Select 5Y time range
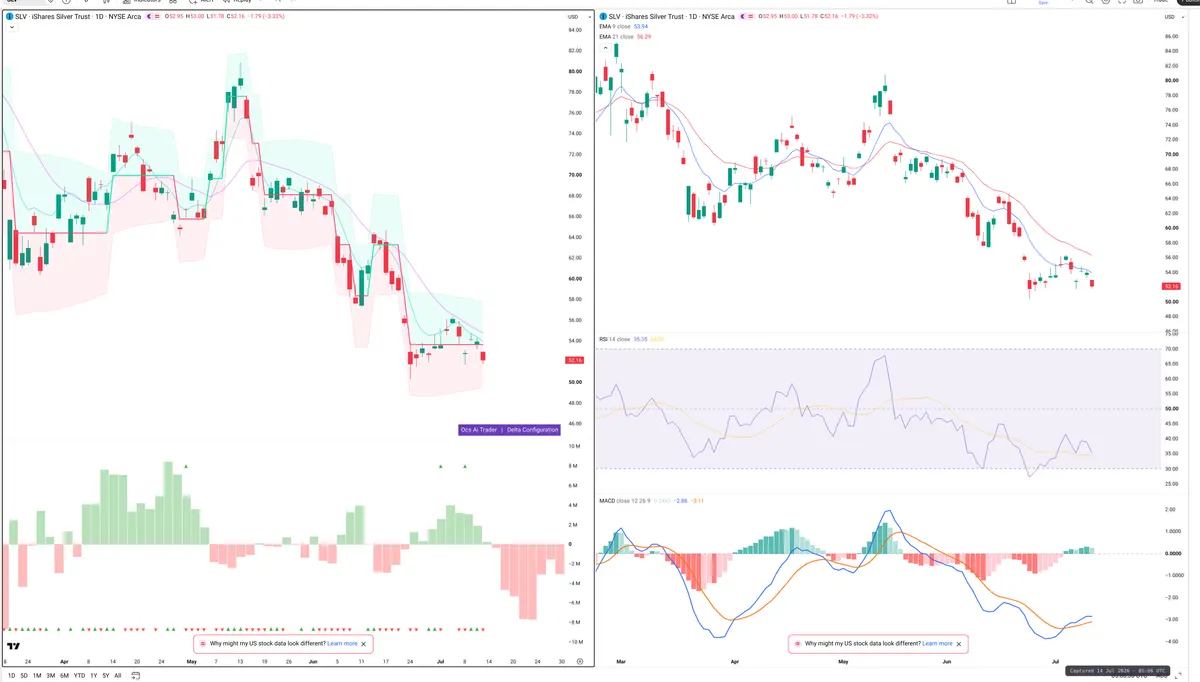Image resolution: width=1200 pixels, height=682 pixels. (105, 675)
